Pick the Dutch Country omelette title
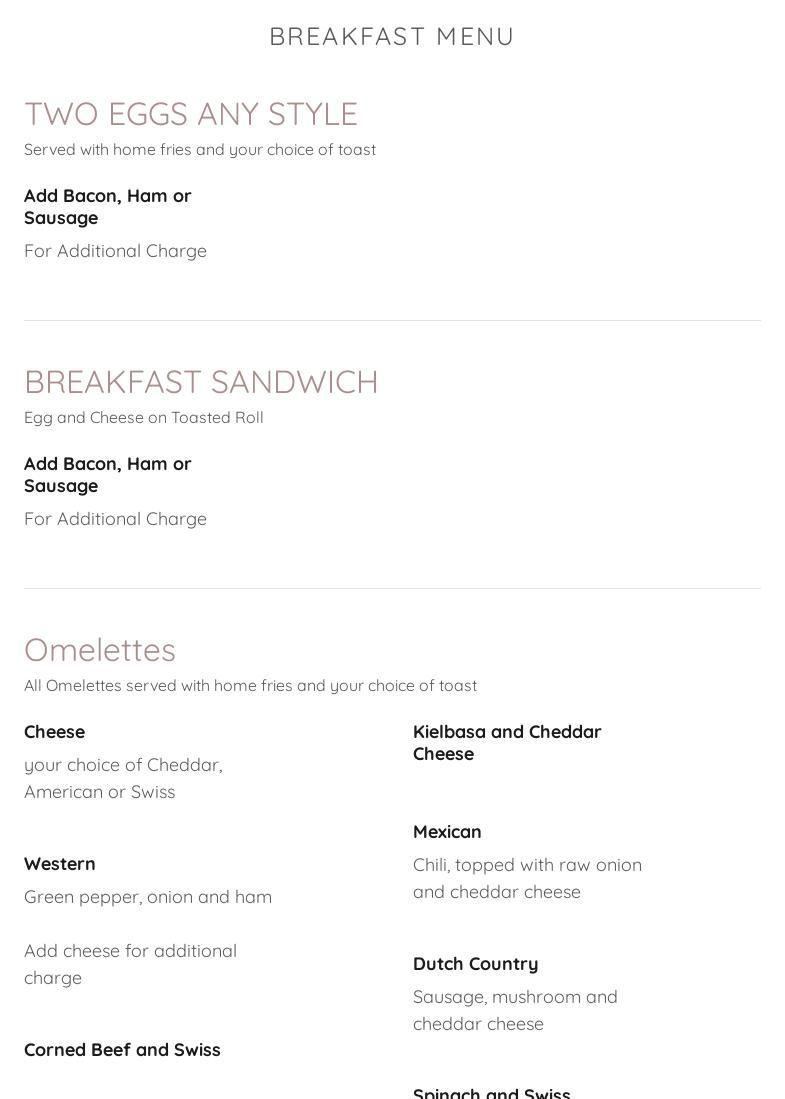This screenshot has height=1099, width=785. [x=475, y=964]
